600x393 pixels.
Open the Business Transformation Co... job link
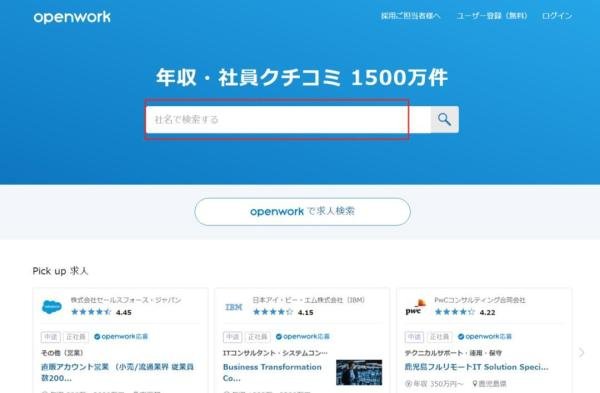[272, 372]
